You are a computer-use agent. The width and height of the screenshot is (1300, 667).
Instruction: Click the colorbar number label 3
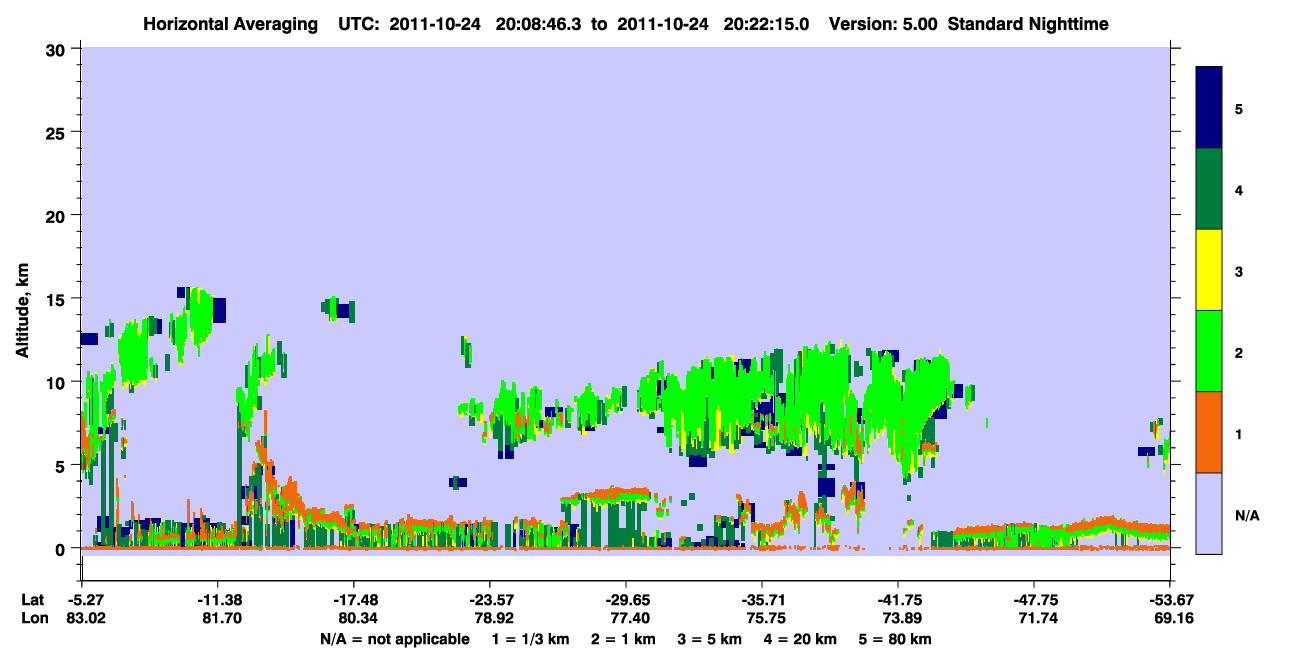click(x=1239, y=270)
